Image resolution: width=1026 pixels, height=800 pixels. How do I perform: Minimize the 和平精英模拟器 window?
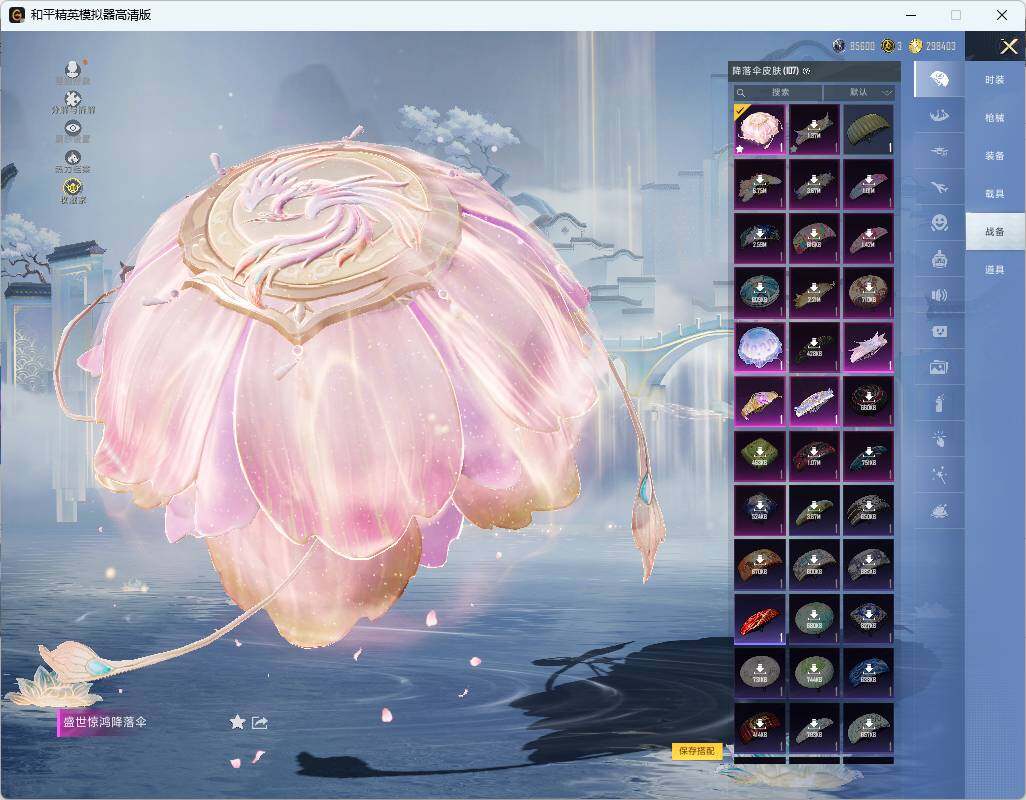point(911,14)
